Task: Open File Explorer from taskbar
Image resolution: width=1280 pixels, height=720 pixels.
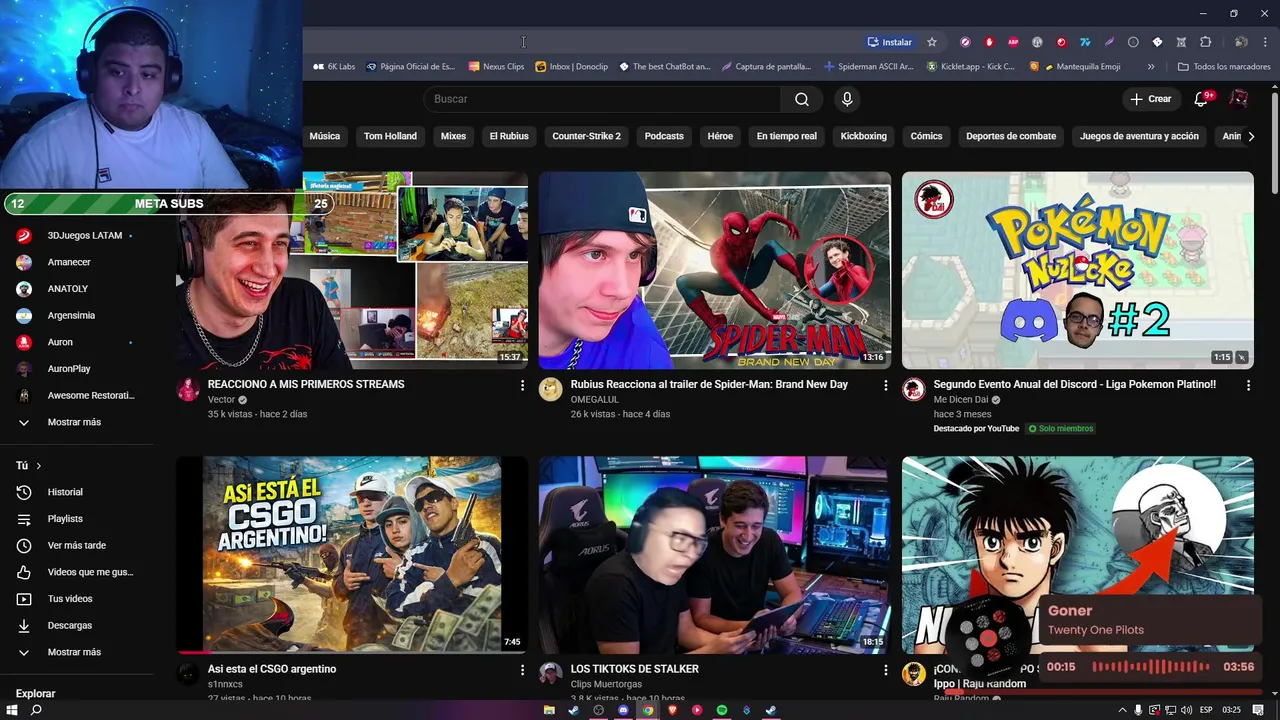Action: tap(549, 710)
